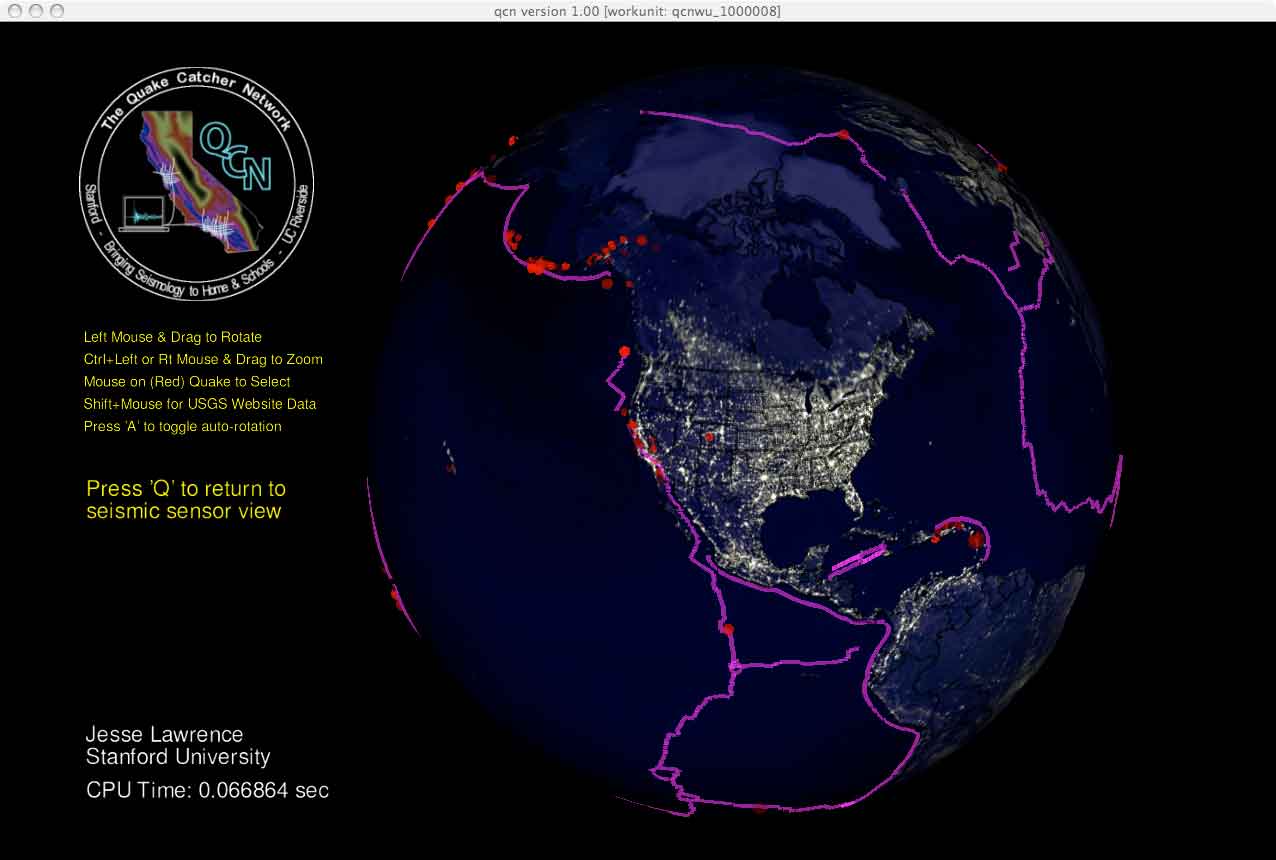This screenshot has width=1276, height=860.
Task: Click the red quake marker near Hawaii
Action: [449, 466]
